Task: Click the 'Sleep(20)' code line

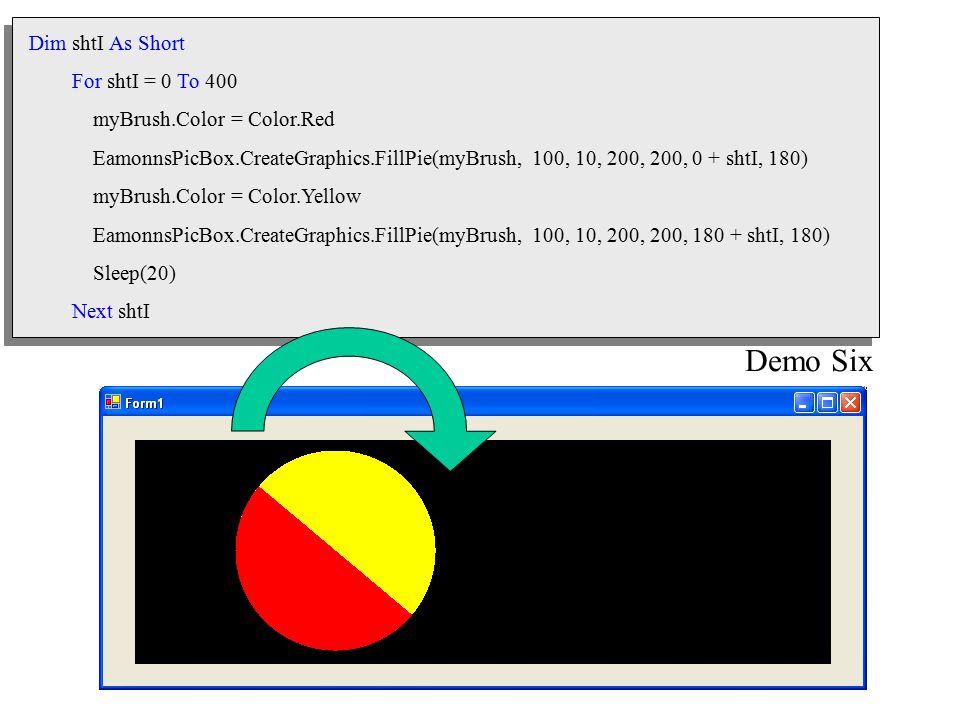Action: point(135,273)
